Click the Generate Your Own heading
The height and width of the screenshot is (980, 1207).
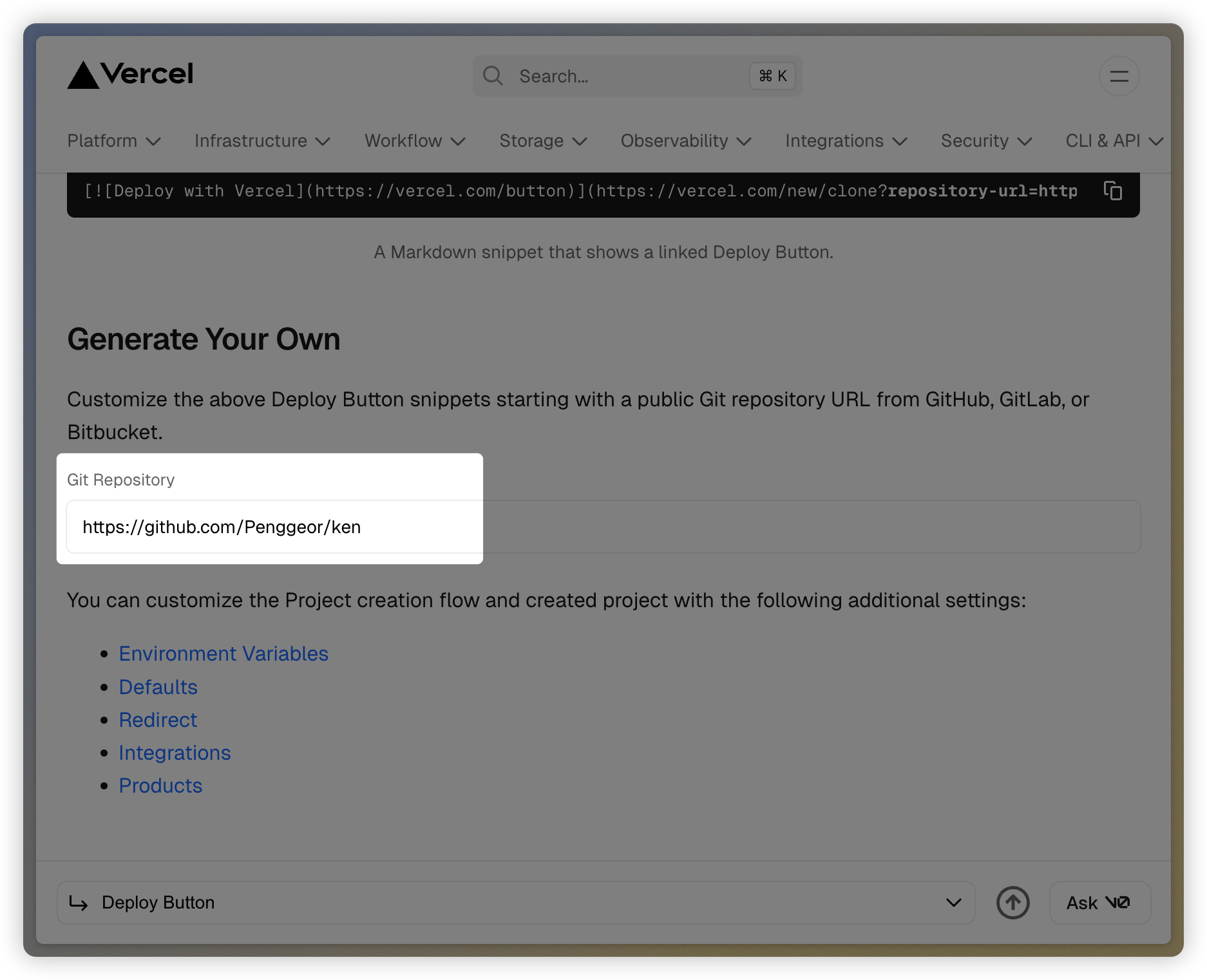pyautogui.click(x=204, y=339)
